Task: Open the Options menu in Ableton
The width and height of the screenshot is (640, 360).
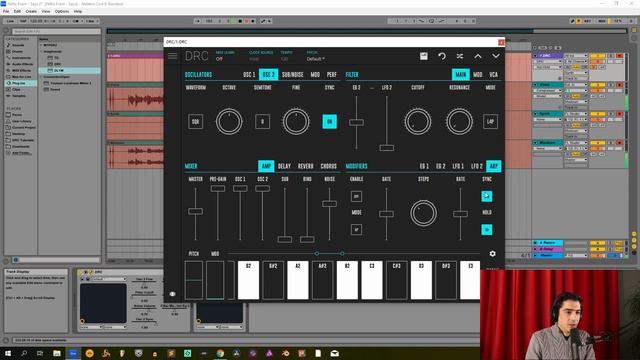Action: pos(62,11)
